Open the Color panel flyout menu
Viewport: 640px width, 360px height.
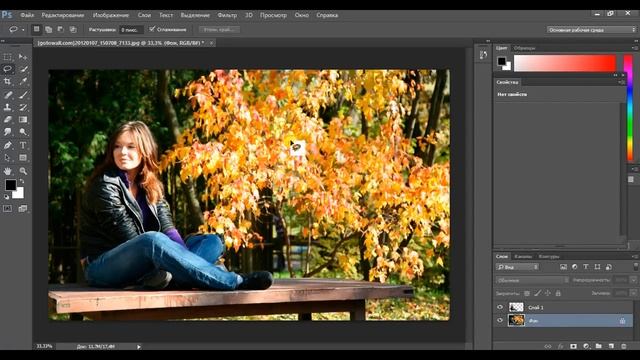[635, 48]
